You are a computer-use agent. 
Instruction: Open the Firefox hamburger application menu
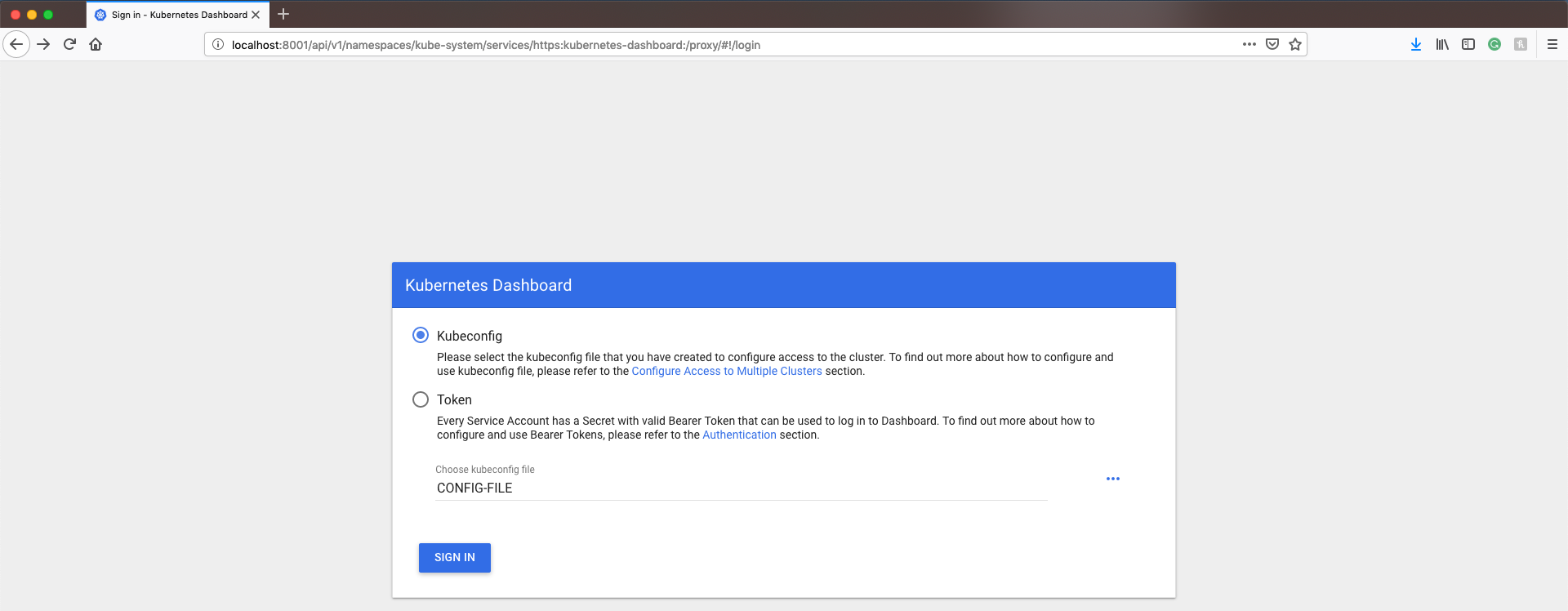click(1552, 44)
